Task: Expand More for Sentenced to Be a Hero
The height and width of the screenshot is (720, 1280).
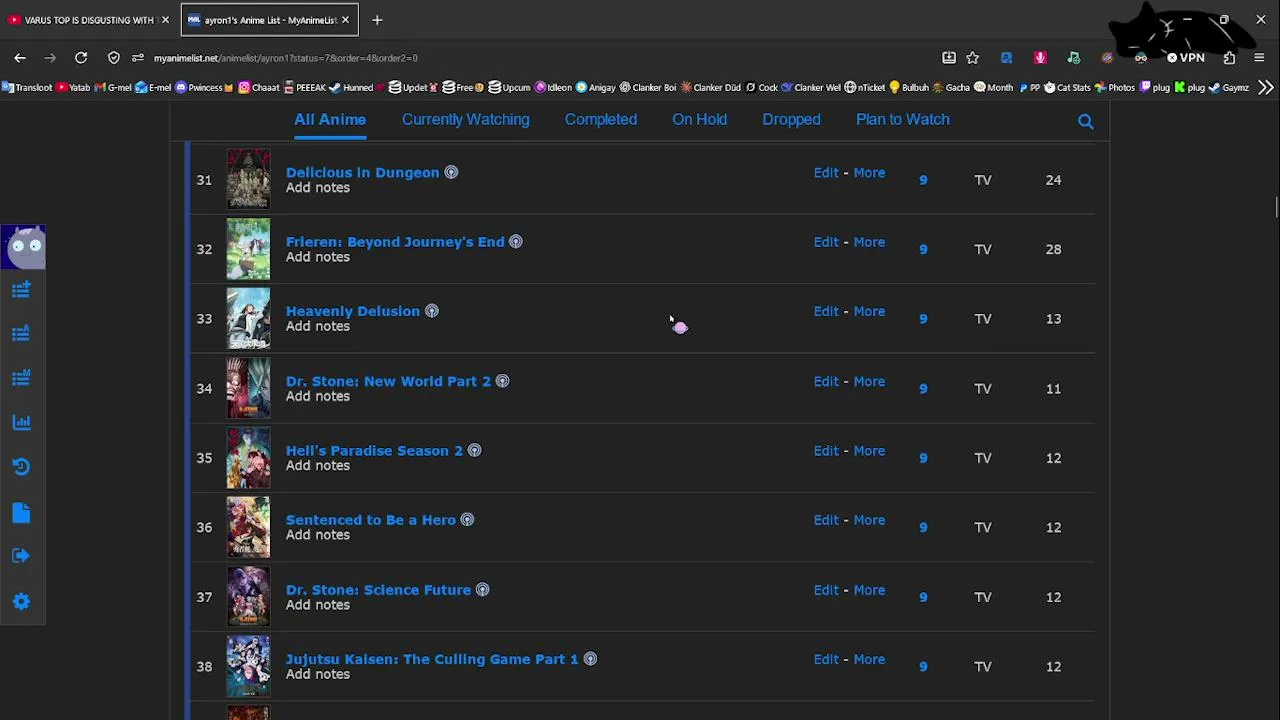Action: point(869,520)
